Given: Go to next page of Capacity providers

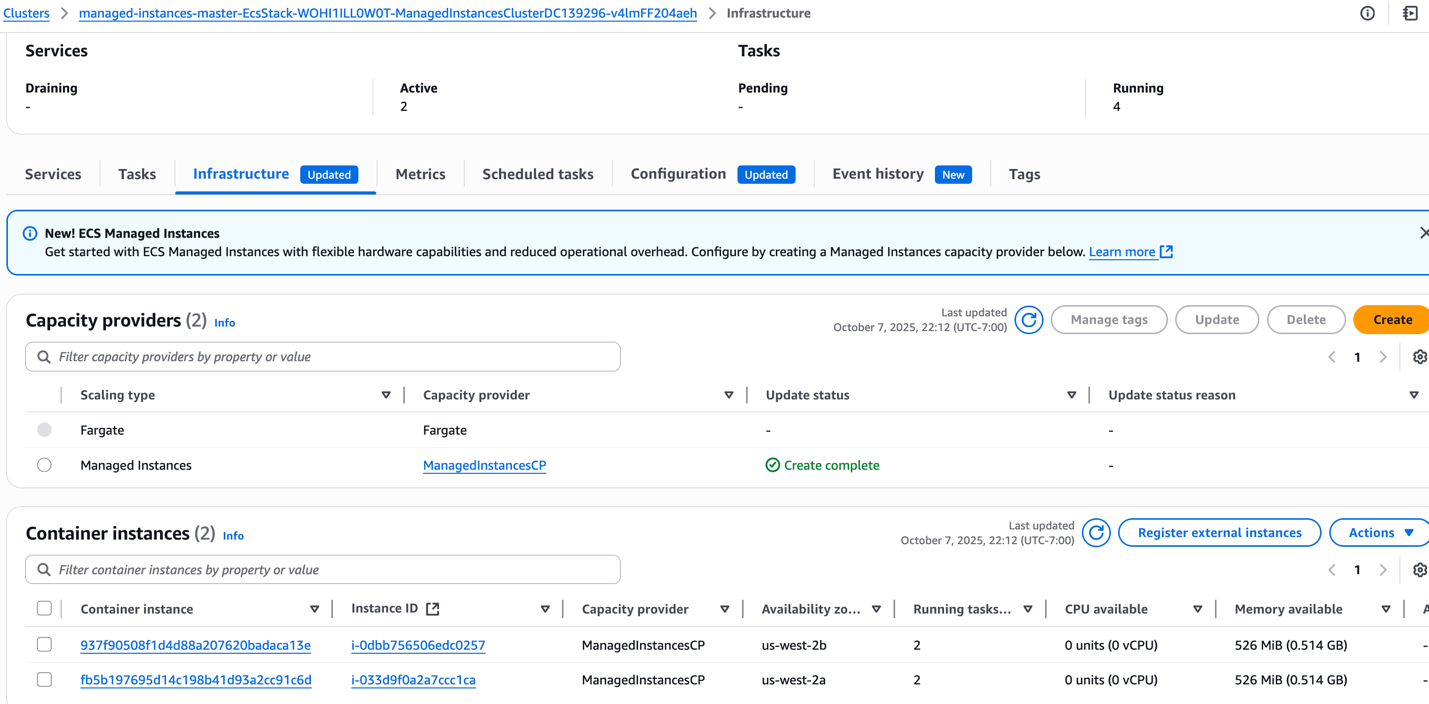Looking at the screenshot, I should click(1383, 357).
